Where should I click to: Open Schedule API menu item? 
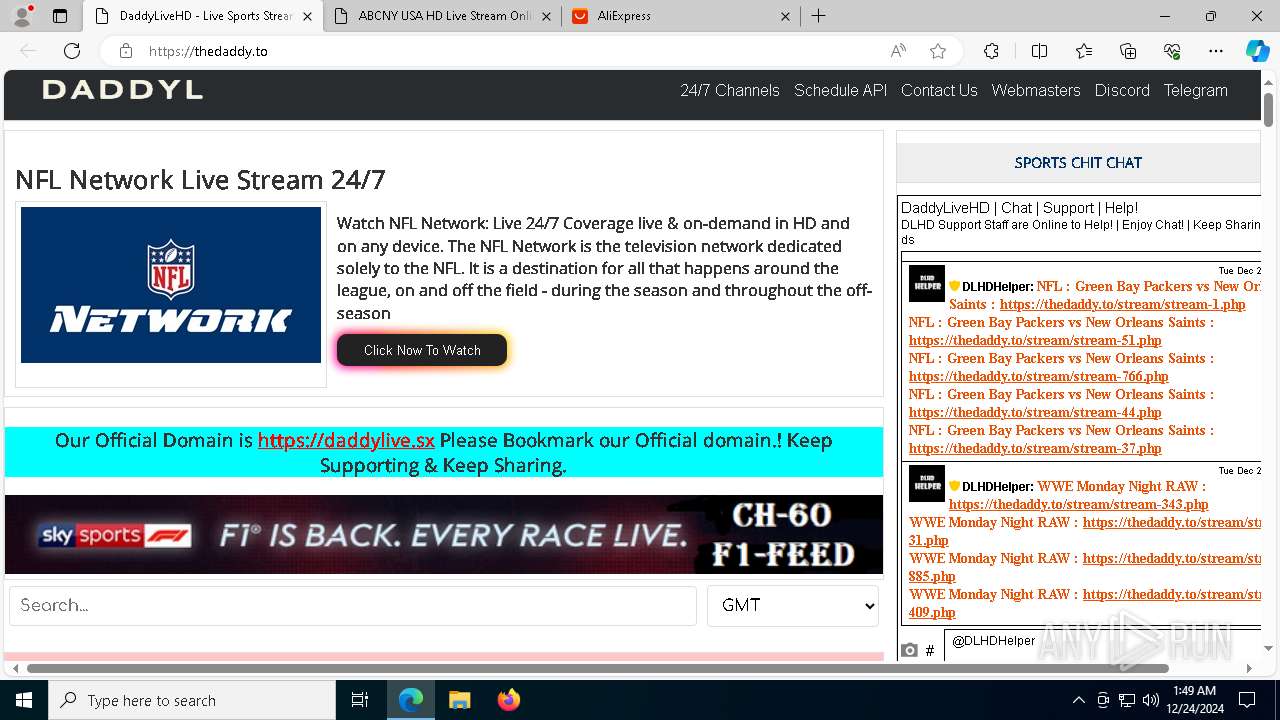tap(840, 90)
